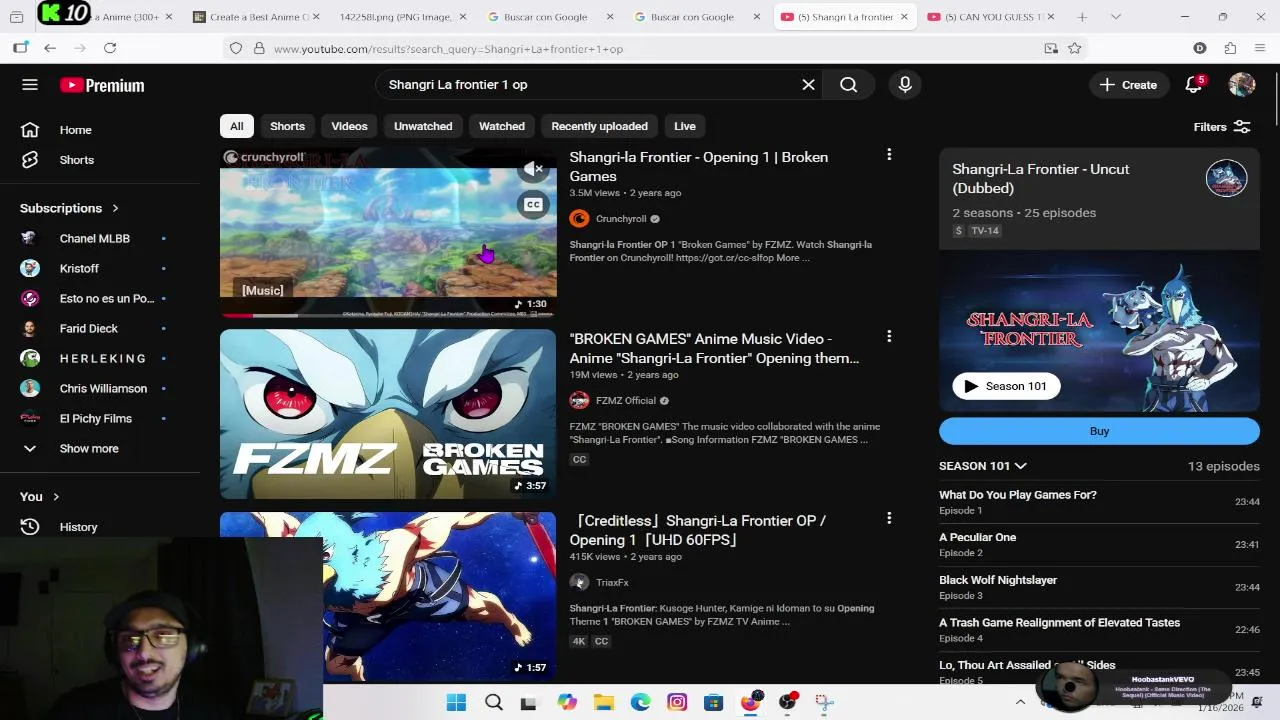1280x720 pixels.
Task: Play Season 101 button
Action: [x=1006, y=386]
